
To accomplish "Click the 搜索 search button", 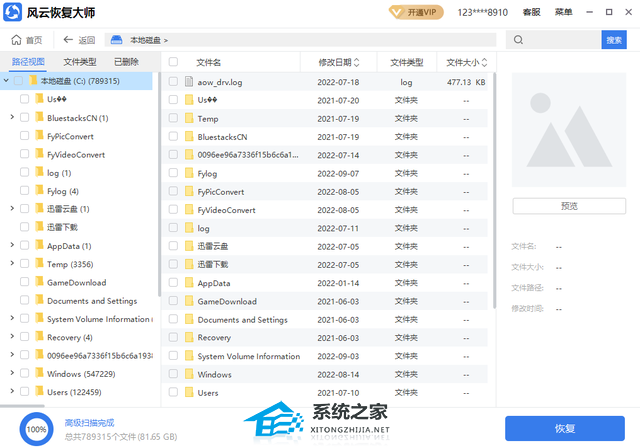I will 614,40.
